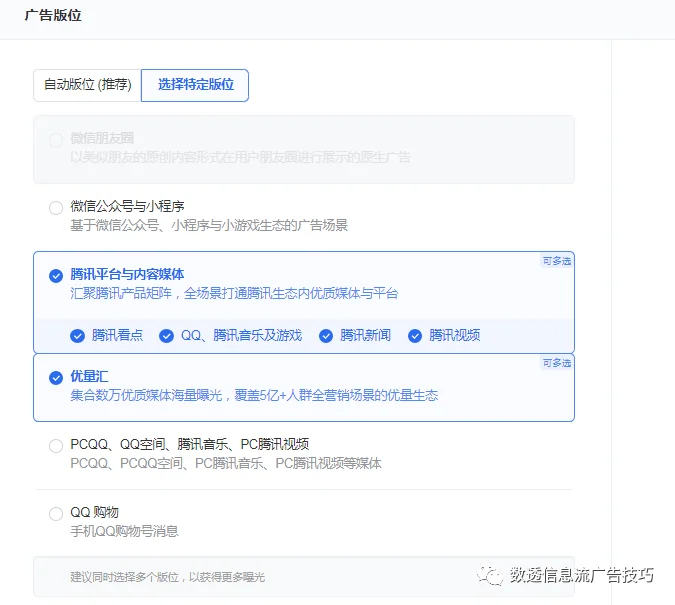The width and height of the screenshot is (675, 605).
Task: Click the 微信公众号与小程序 title text
Action: 127,206
